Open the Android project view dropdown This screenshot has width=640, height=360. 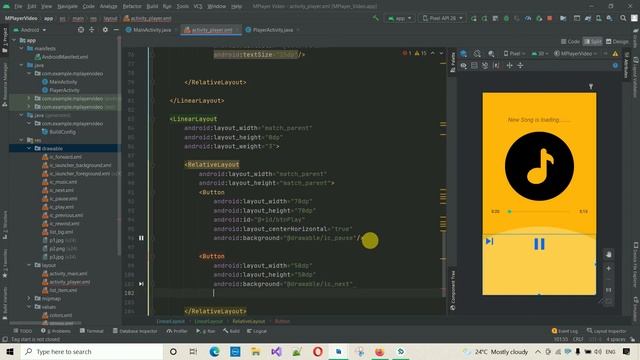30,30
